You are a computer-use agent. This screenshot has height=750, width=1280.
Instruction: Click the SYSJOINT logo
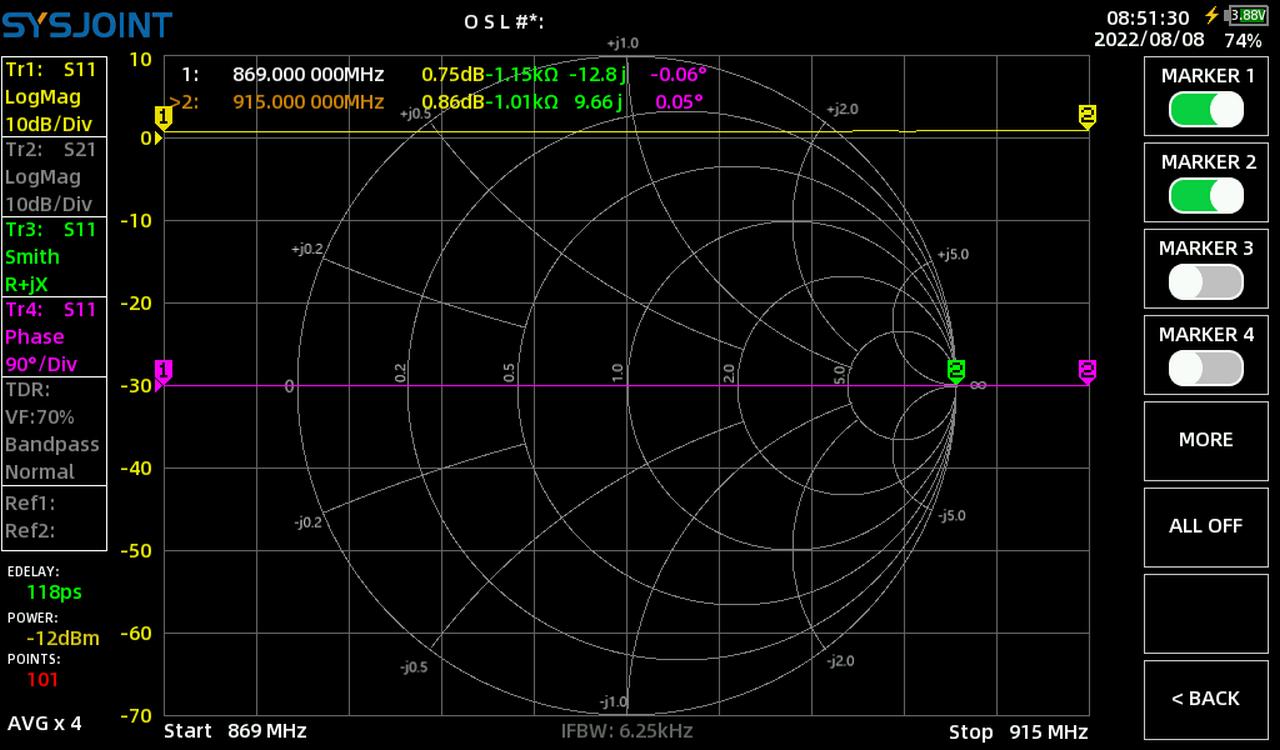point(87,25)
